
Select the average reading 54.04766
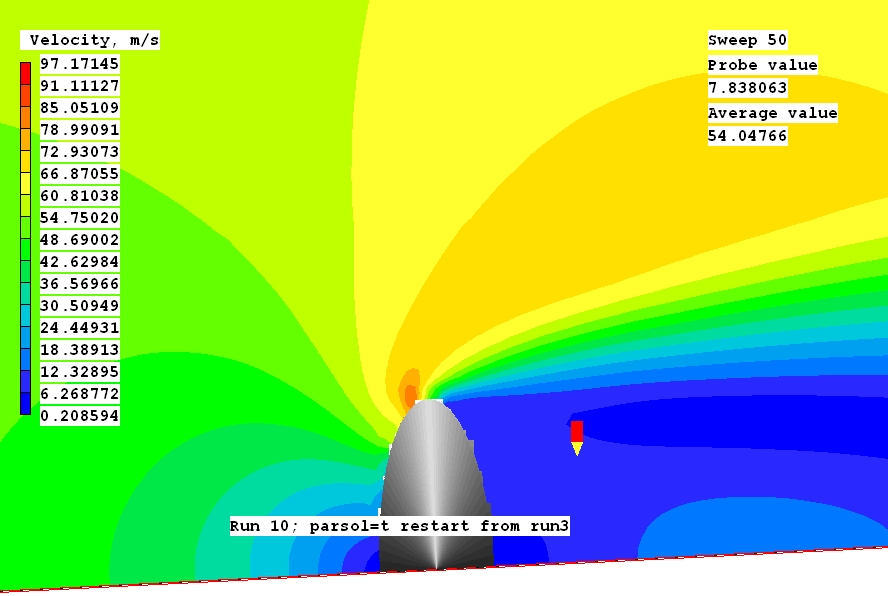pyautogui.click(x=747, y=136)
